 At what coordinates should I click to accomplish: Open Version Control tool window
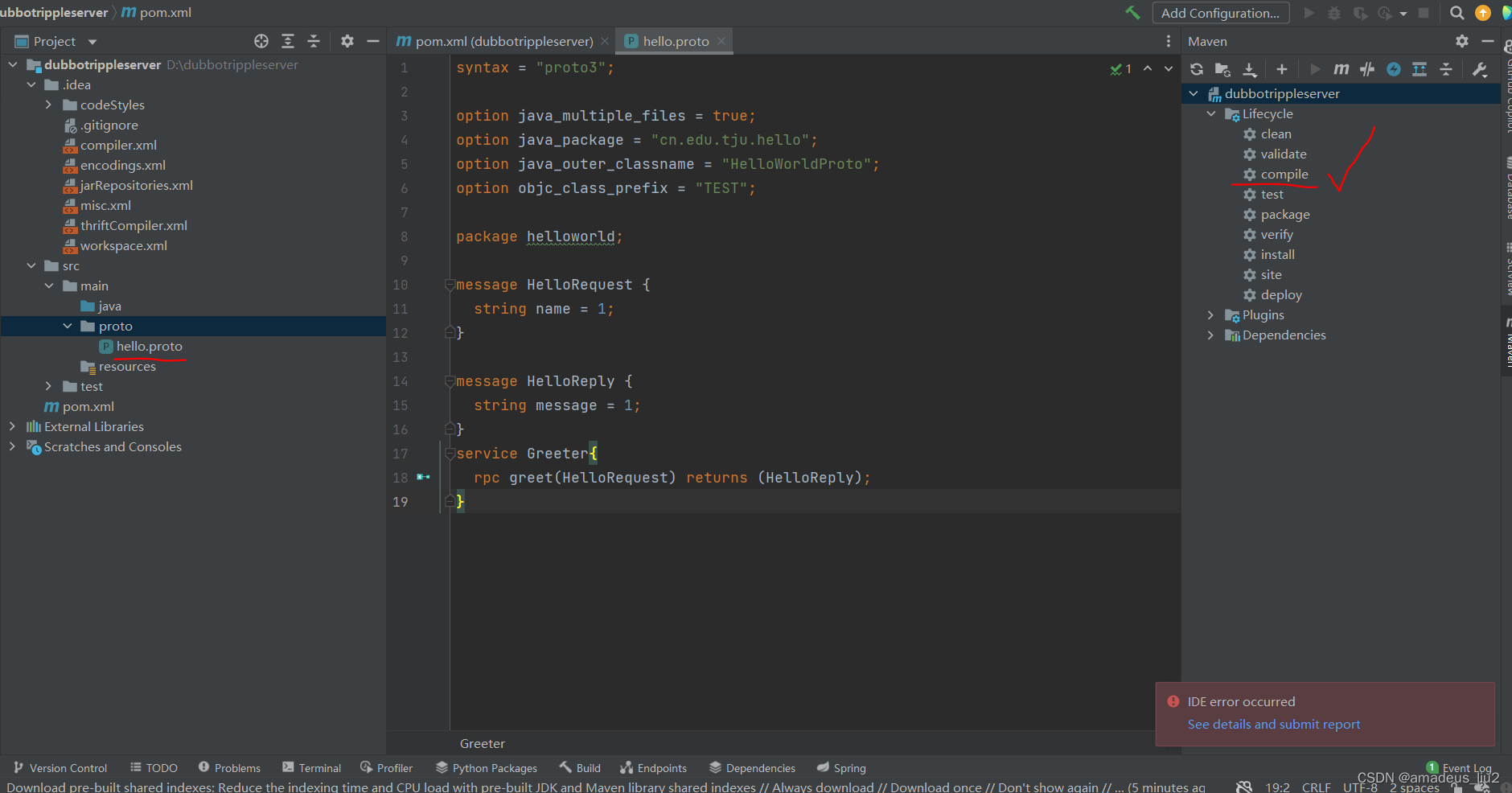(60, 768)
